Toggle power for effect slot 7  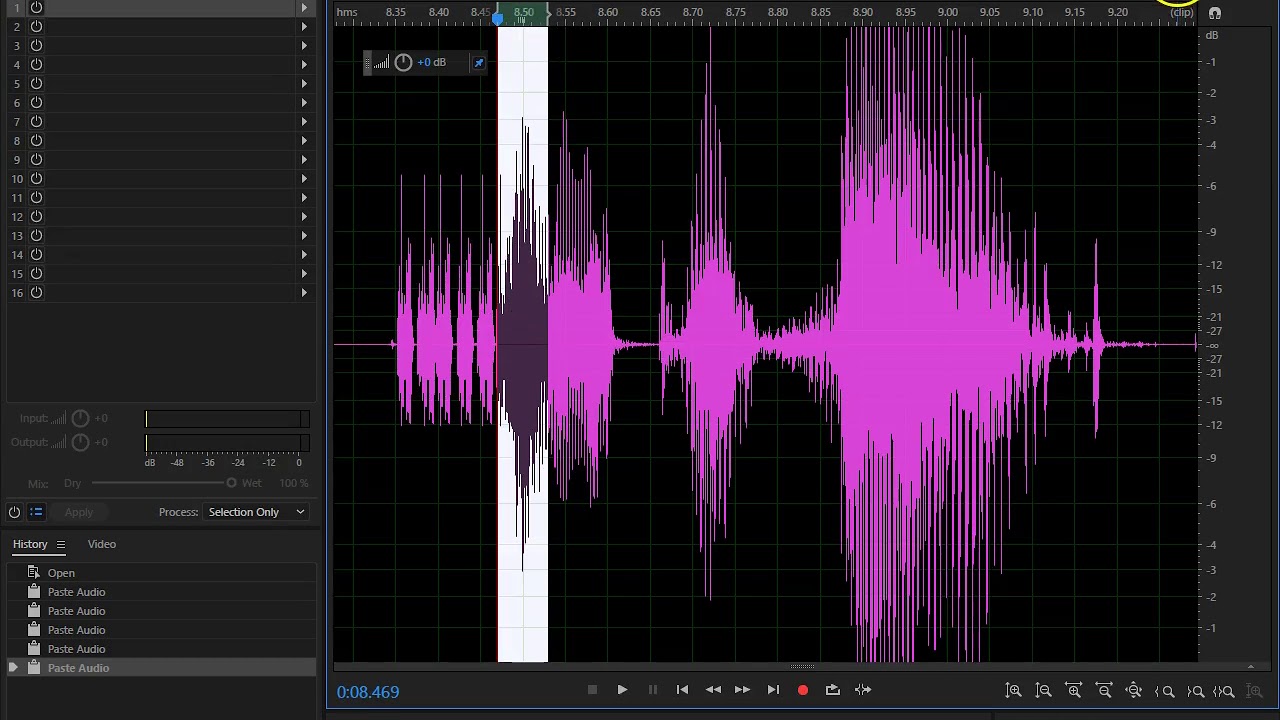tap(36, 121)
